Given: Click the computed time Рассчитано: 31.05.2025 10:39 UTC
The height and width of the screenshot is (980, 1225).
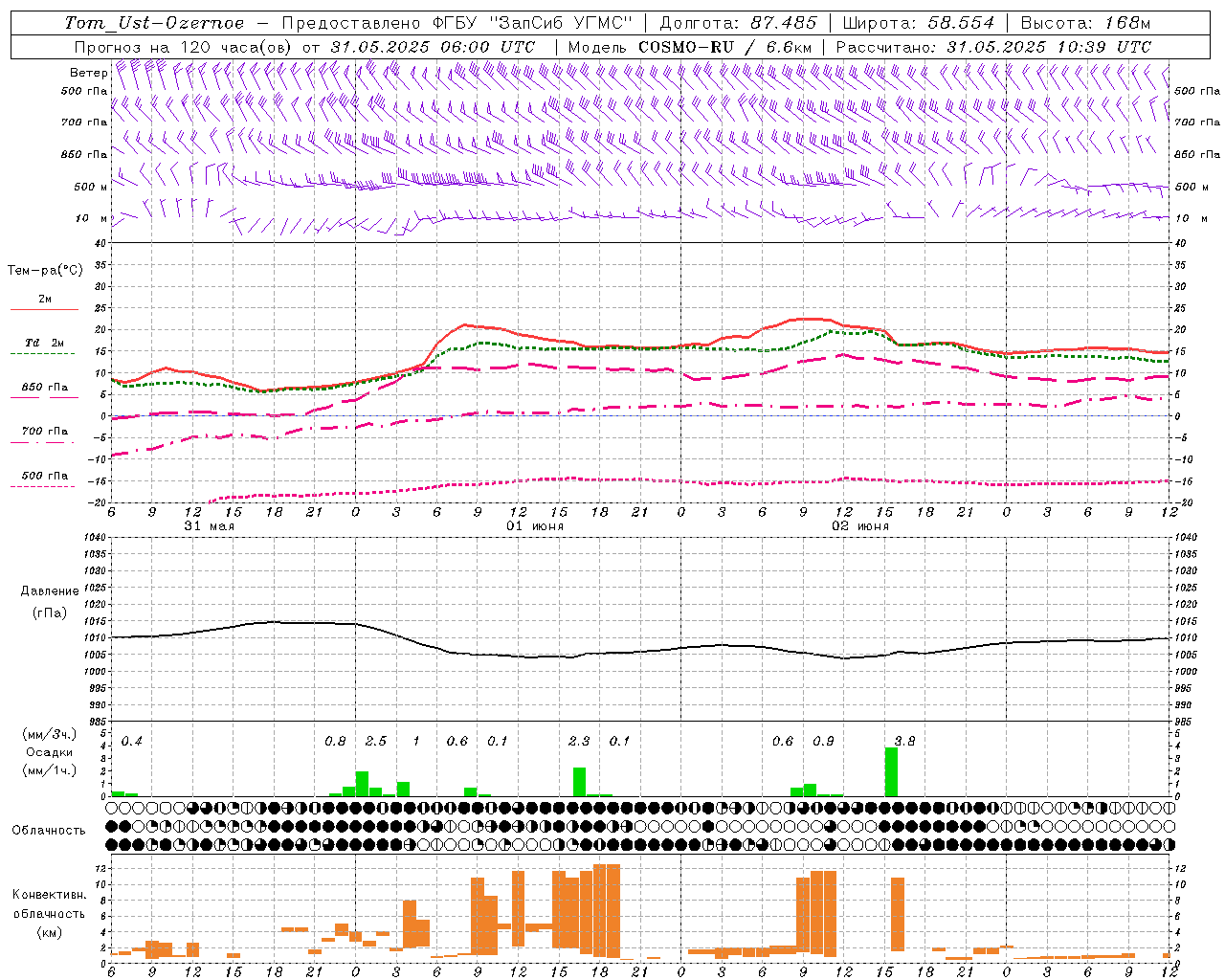Looking at the screenshot, I should pyautogui.click(x=993, y=47).
